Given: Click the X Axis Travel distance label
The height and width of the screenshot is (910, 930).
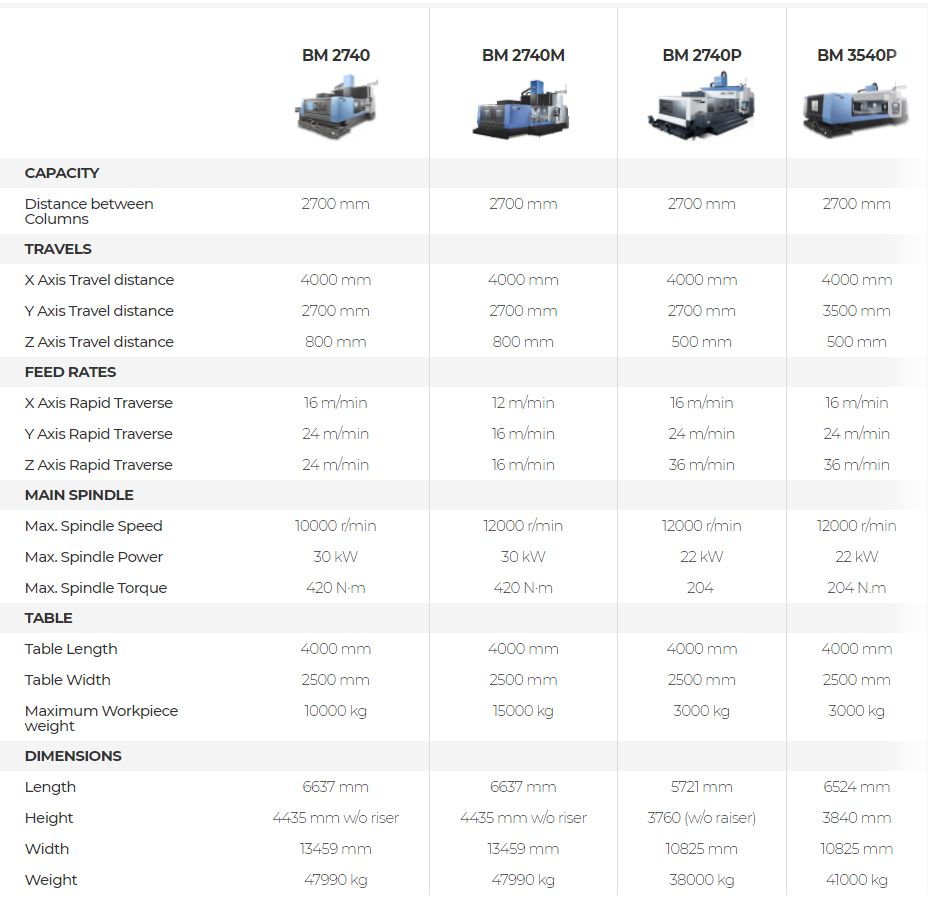Looking at the screenshot, I should point(99,280).
